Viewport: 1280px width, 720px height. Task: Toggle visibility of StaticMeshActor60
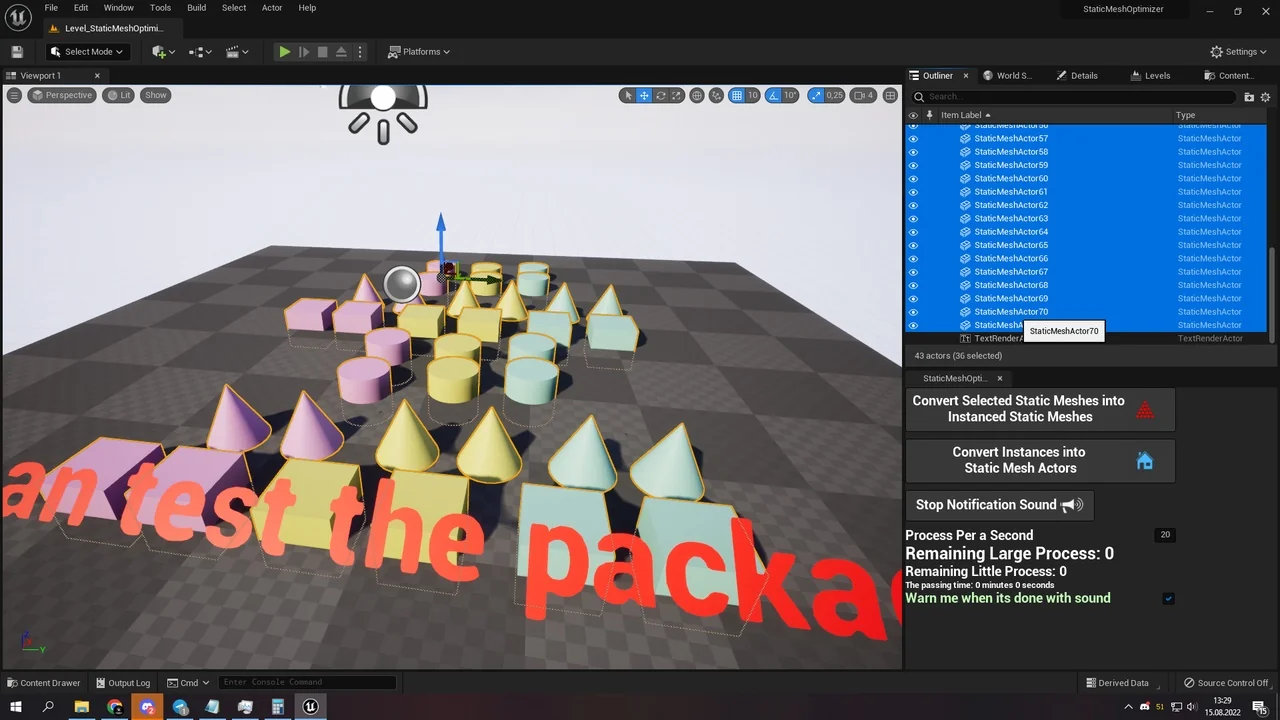913,178
